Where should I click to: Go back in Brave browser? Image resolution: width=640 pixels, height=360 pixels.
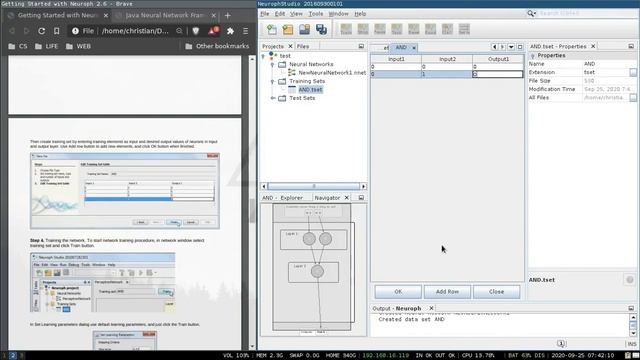pyautogui.click(x=12, y=31)
